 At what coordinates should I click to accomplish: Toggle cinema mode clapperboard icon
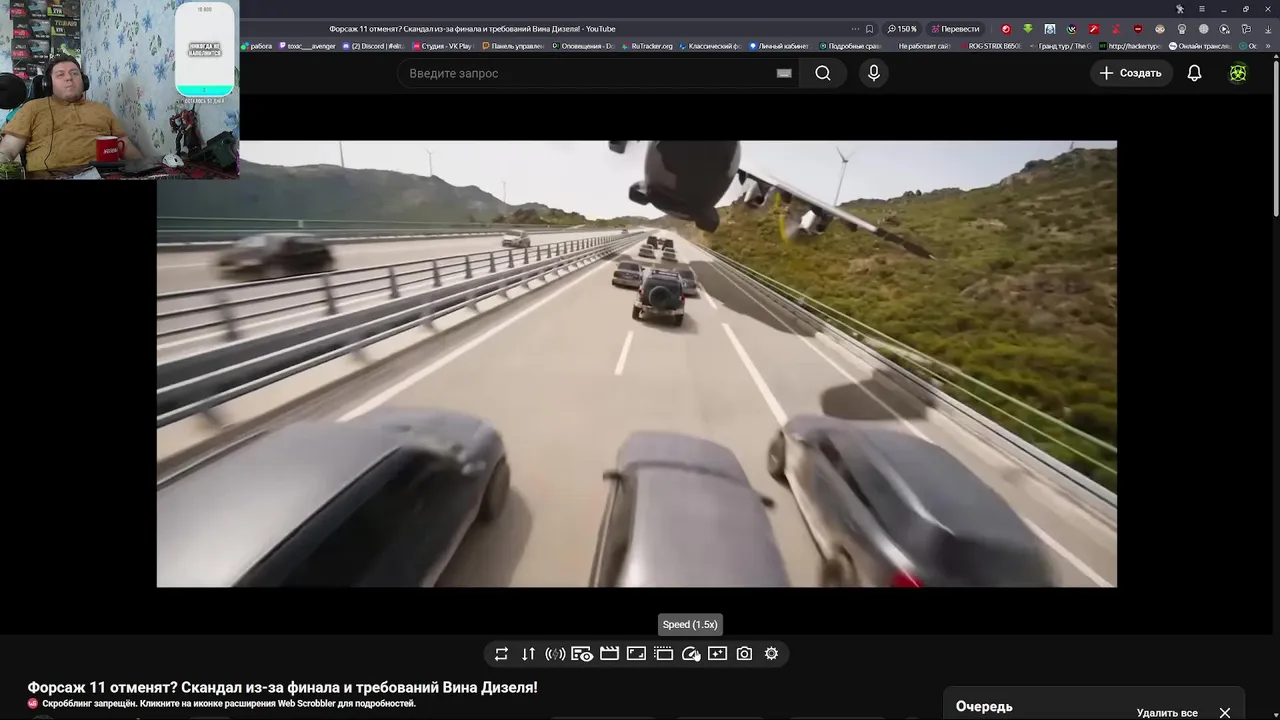tap(609, 654)
